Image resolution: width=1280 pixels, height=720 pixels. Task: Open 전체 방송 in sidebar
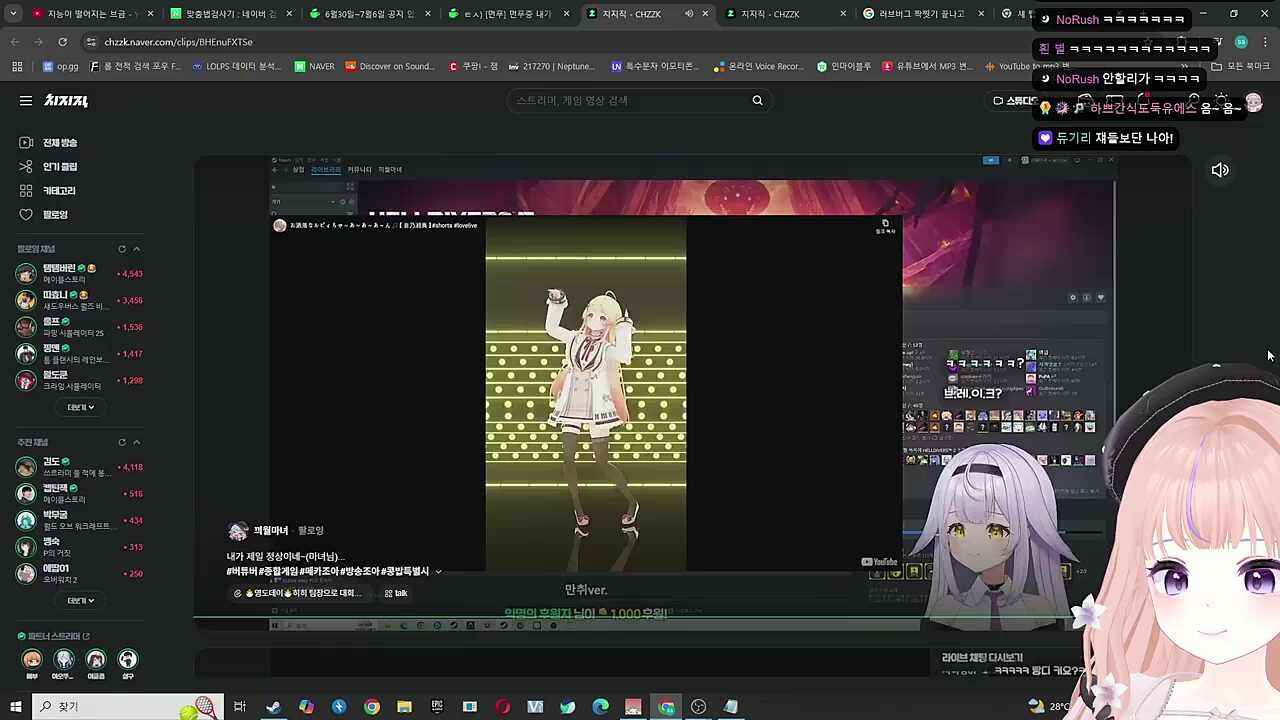[x=49, y=143]
